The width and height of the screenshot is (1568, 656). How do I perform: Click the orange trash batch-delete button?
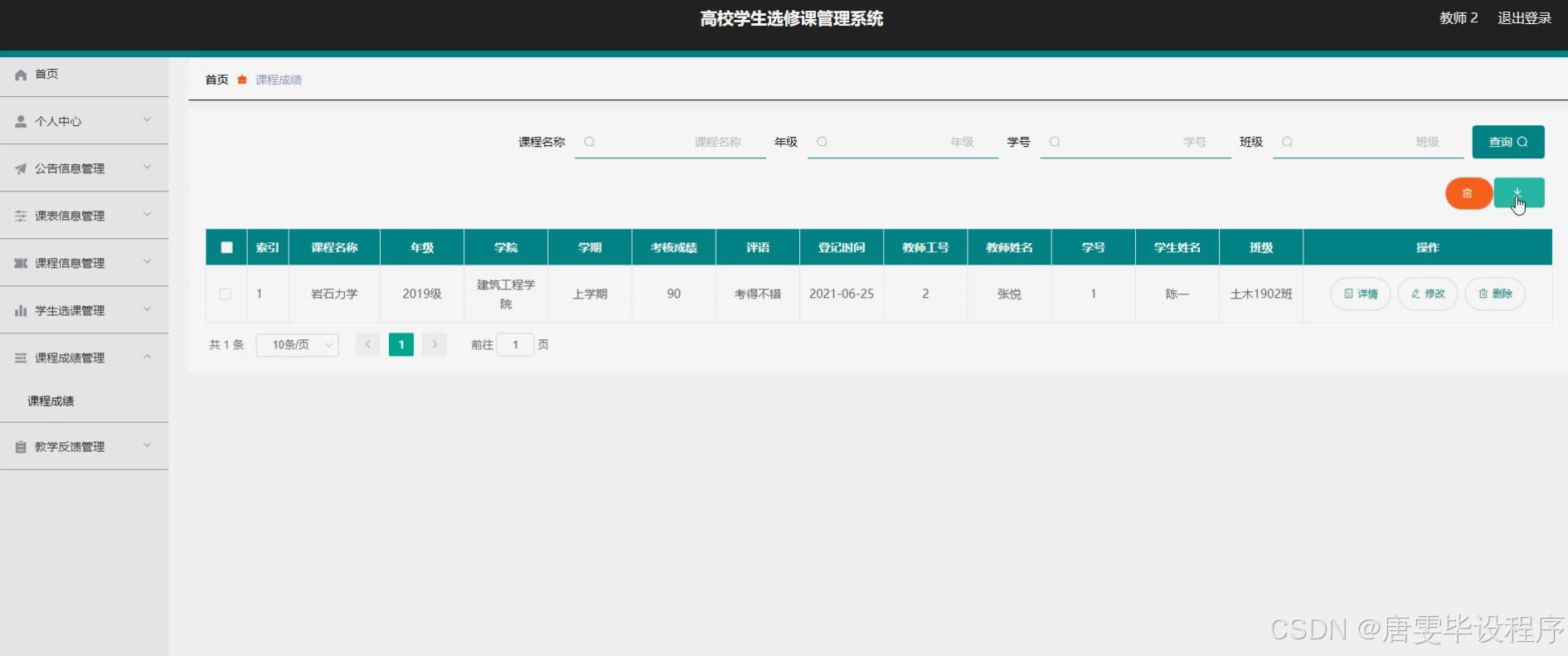[x=1468, y=193]
